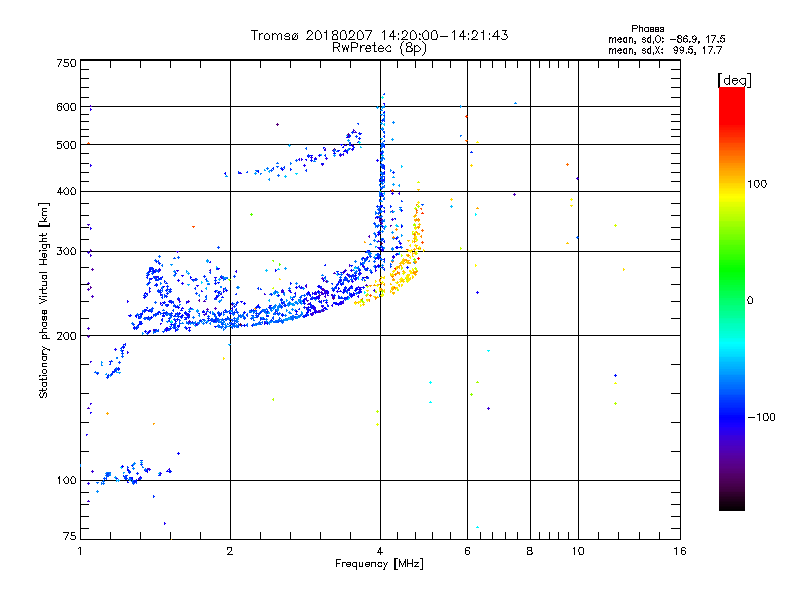Click the '300' y-axis tick label

(66, 251)
